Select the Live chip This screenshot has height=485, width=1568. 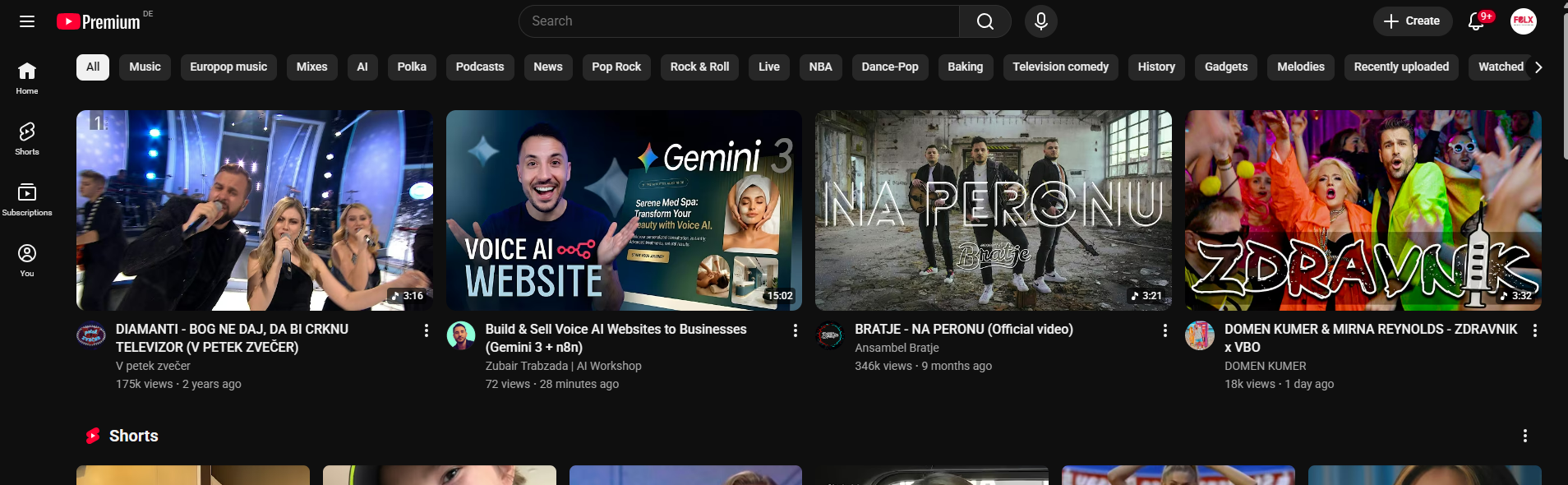click(x=769, y=67)
